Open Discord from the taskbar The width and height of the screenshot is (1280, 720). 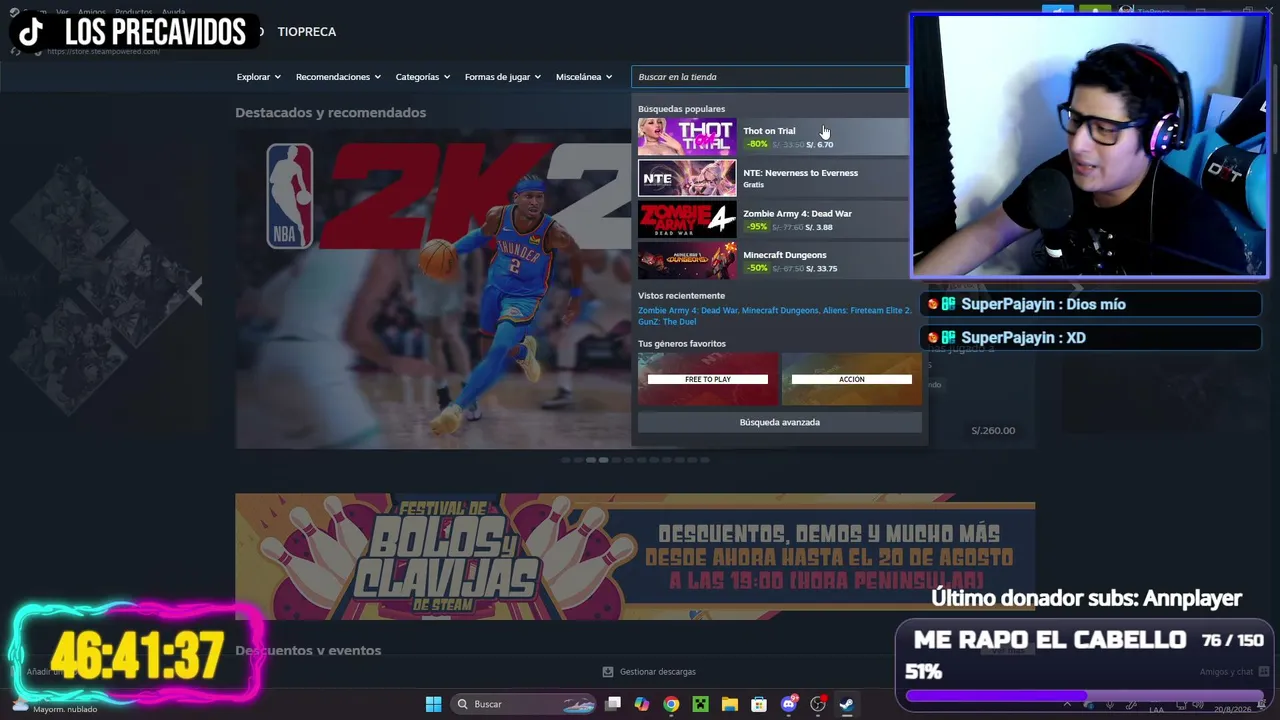point(788,704)
